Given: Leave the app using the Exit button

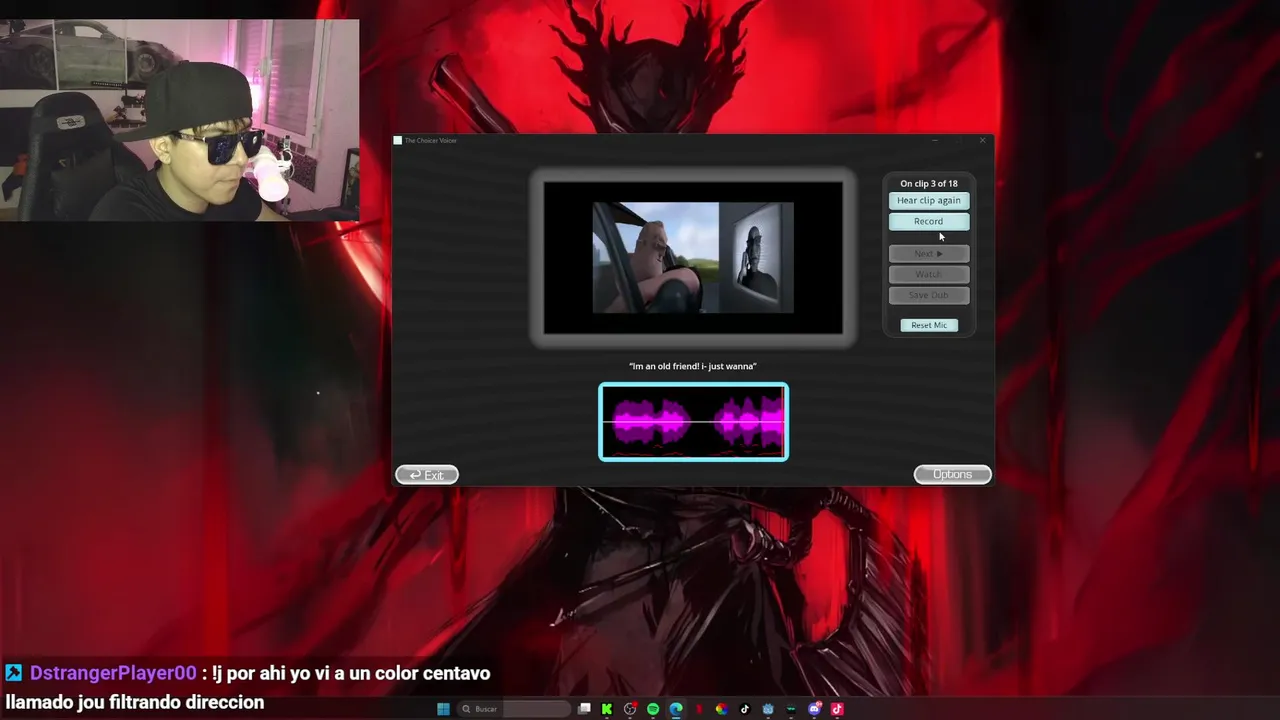Looking at the screenshot, I should 427,475.
